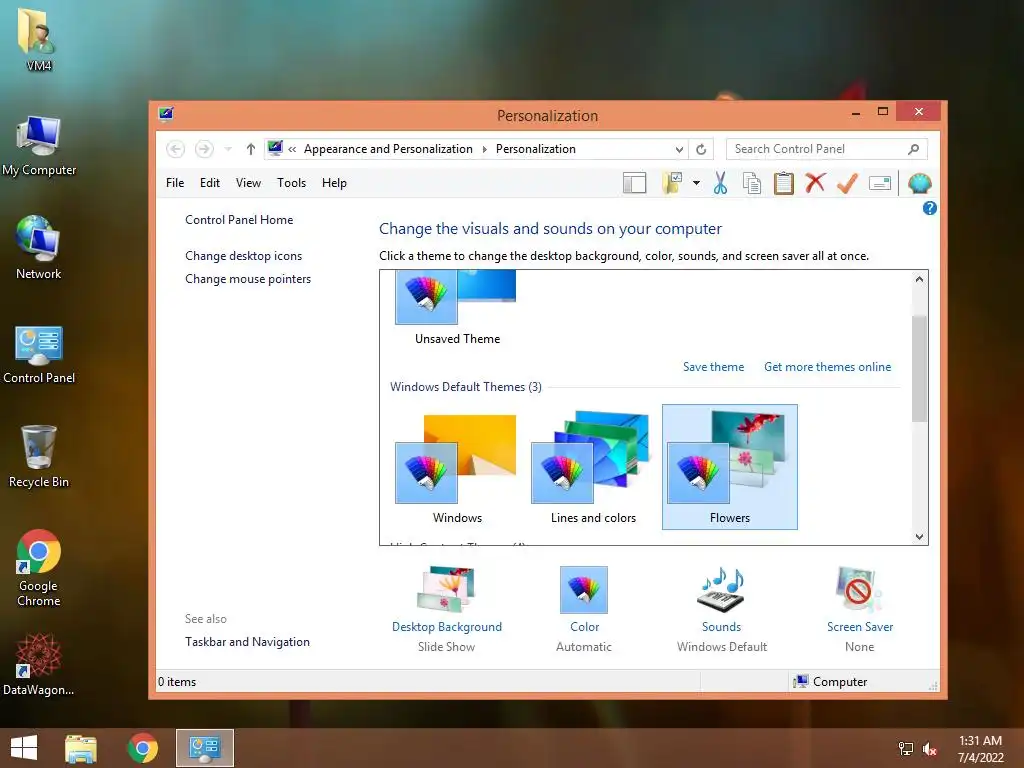The height and width of the screenshot is (768, 1024).
Task: Click the Control Panel taskbar button
Action: pyautogui.click(x=204, y=748)
